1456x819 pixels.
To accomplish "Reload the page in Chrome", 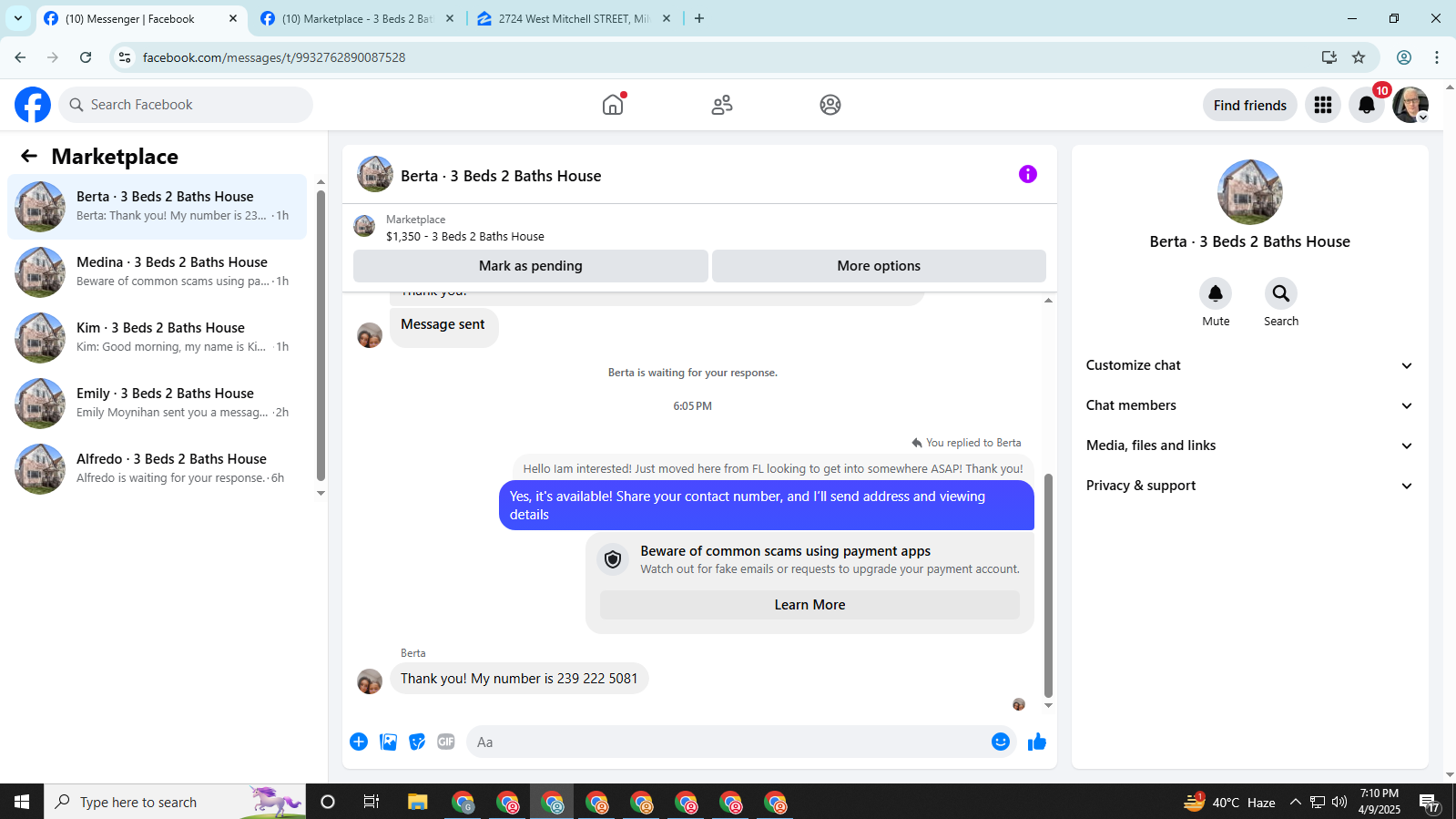I will [86, 57].
